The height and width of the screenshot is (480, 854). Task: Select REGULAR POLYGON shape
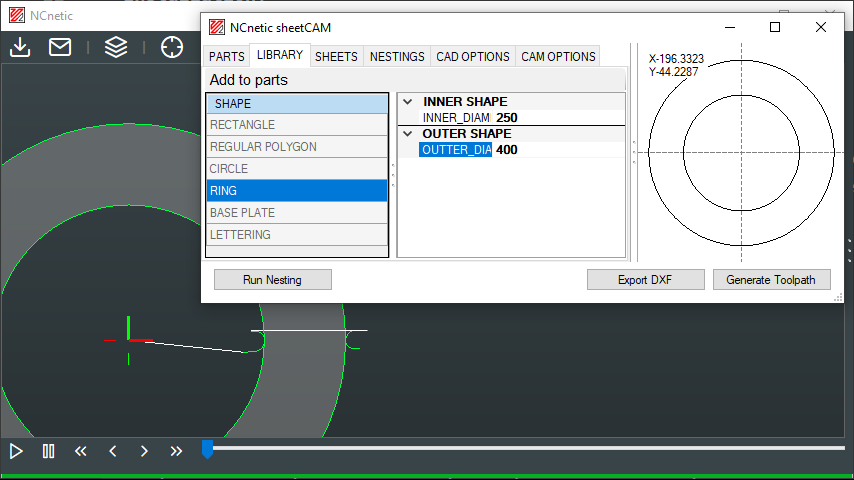(x=297, y=147)
